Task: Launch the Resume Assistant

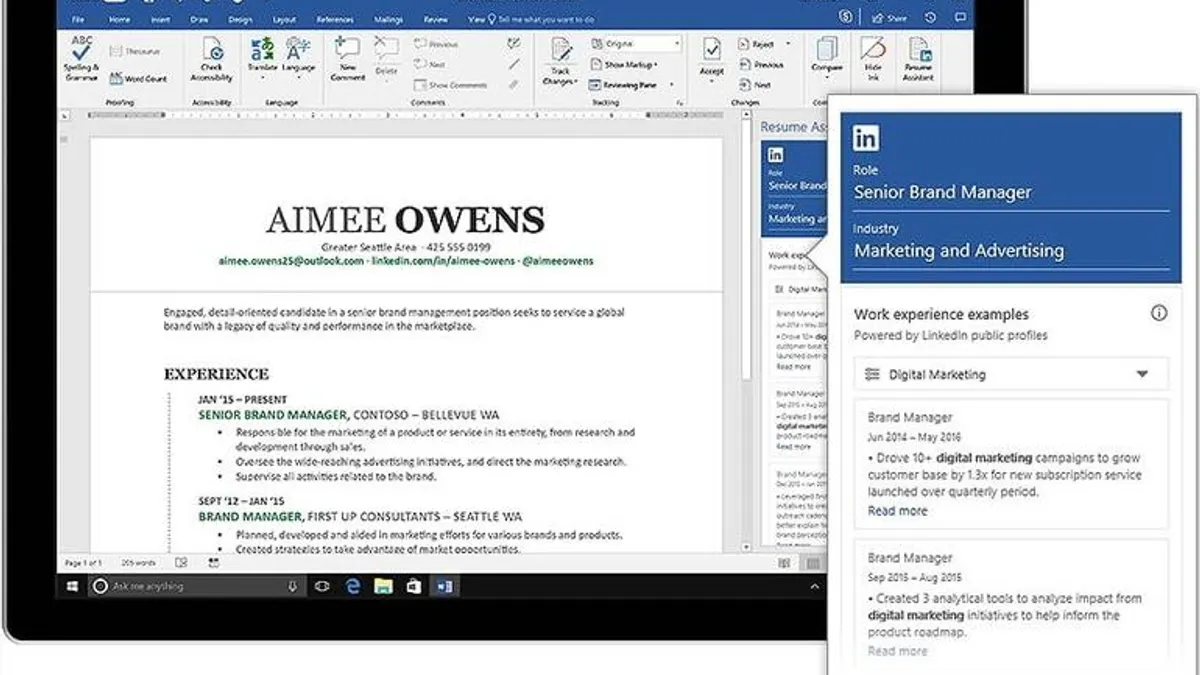Action: [918, 60]
